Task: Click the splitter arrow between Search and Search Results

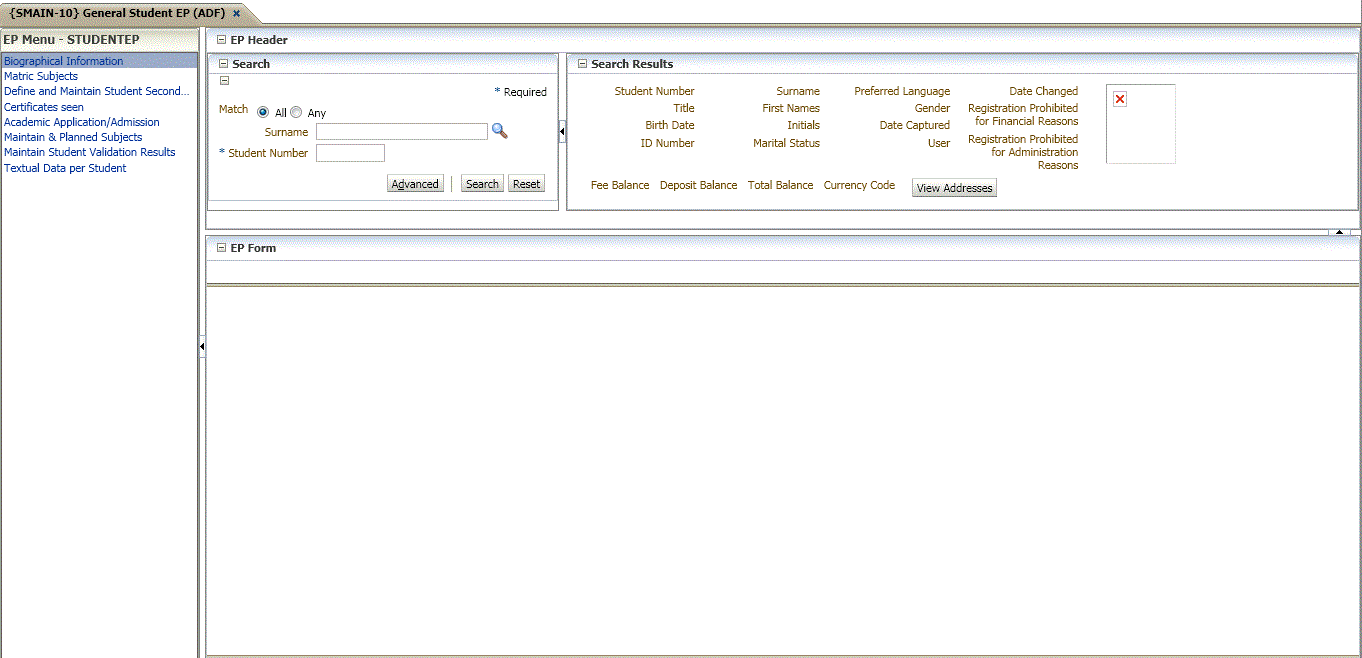Action: (x=562, y=130)
